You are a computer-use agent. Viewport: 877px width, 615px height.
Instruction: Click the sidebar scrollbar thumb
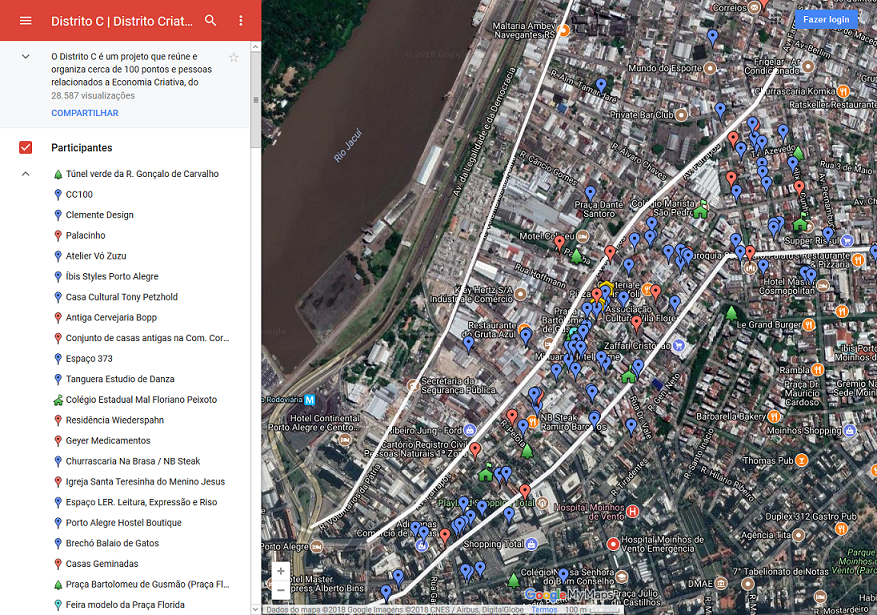click(256, 100)
